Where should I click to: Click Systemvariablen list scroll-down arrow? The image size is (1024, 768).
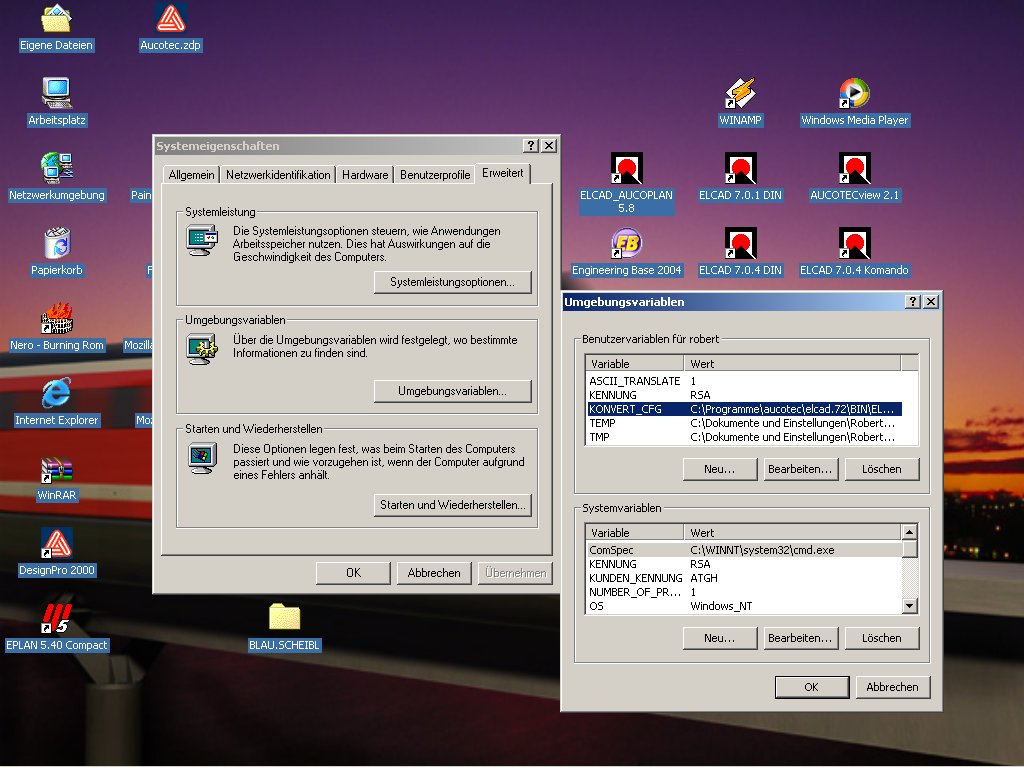coord(910,606)
